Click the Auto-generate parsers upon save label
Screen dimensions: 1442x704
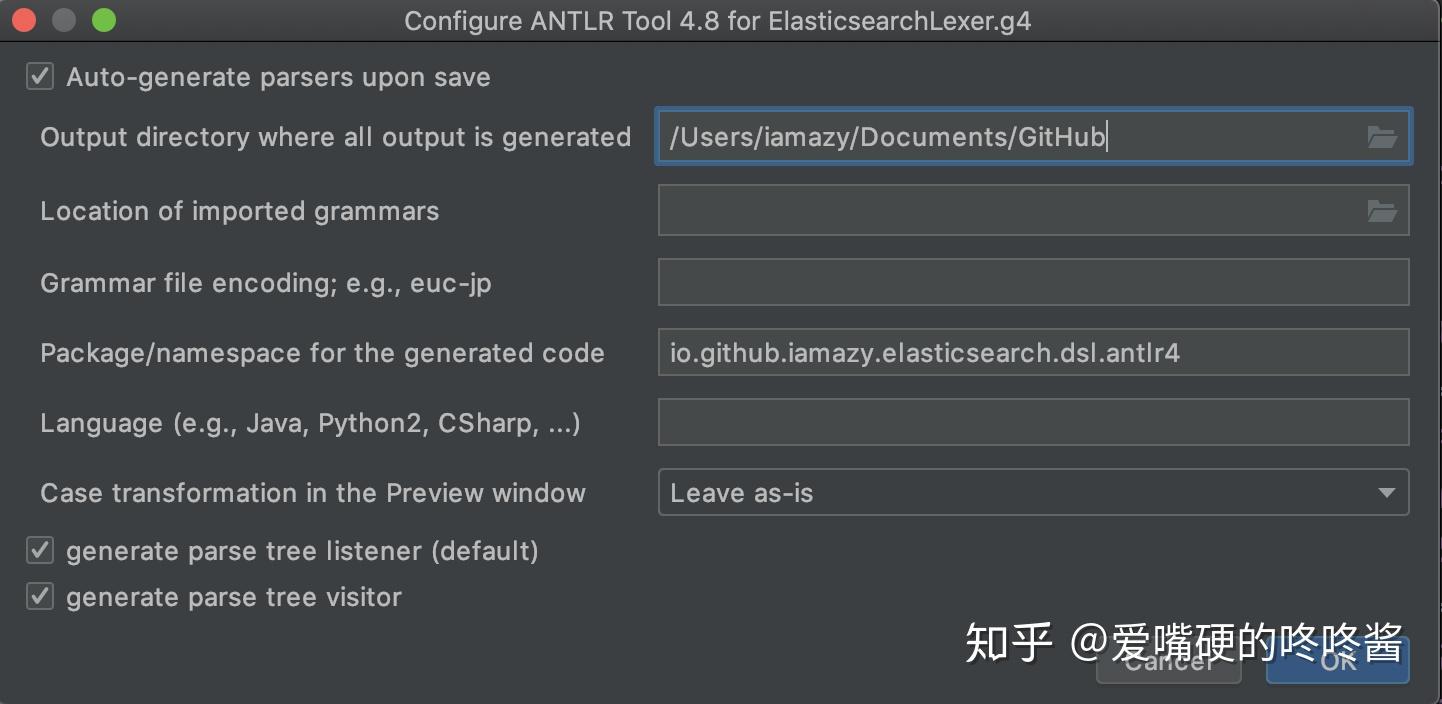pyautogui.click(x=278, y=77)
